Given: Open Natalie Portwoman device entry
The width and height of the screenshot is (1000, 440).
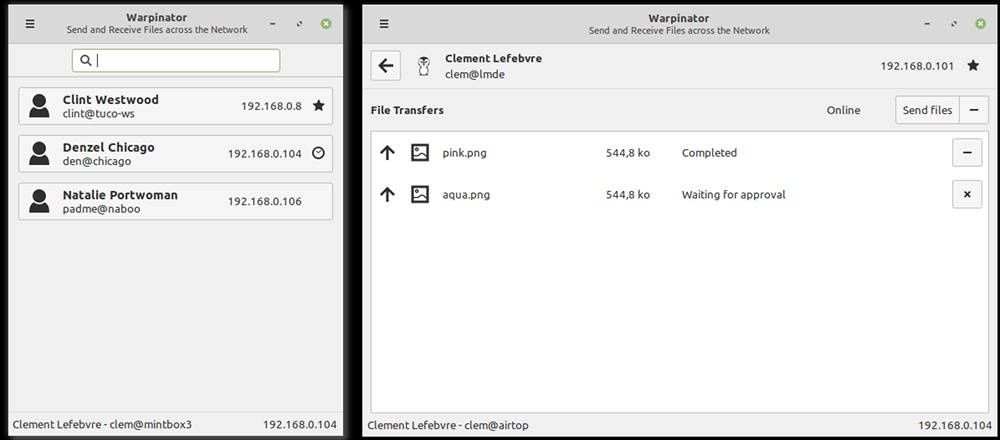Looking at the screenshot, I should [175, 202].
